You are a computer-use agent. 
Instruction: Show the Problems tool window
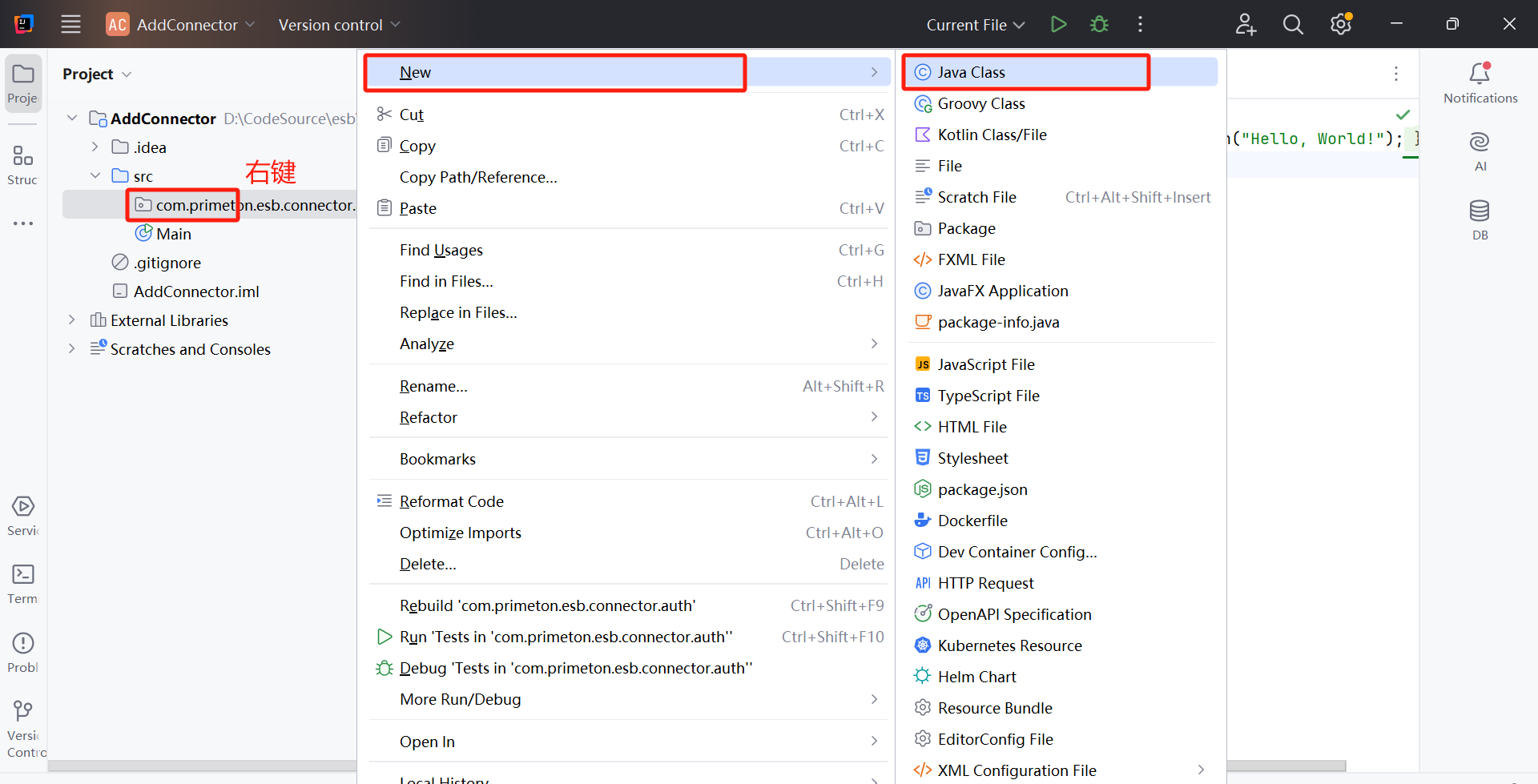pyautogui.click(x=23, y=652)
